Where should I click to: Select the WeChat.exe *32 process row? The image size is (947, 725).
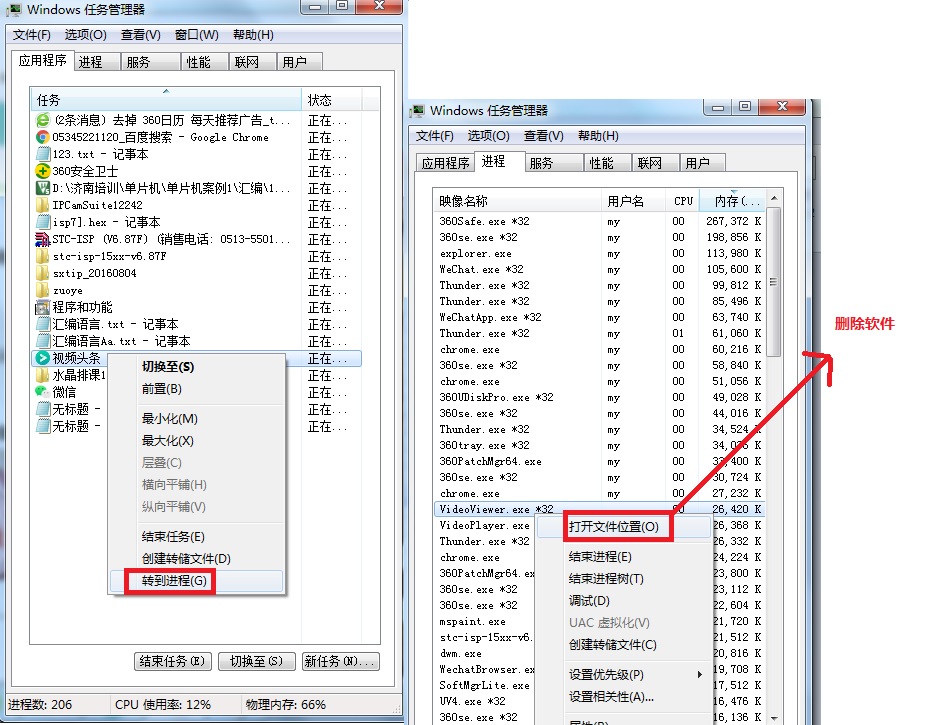tap(600, 269)
